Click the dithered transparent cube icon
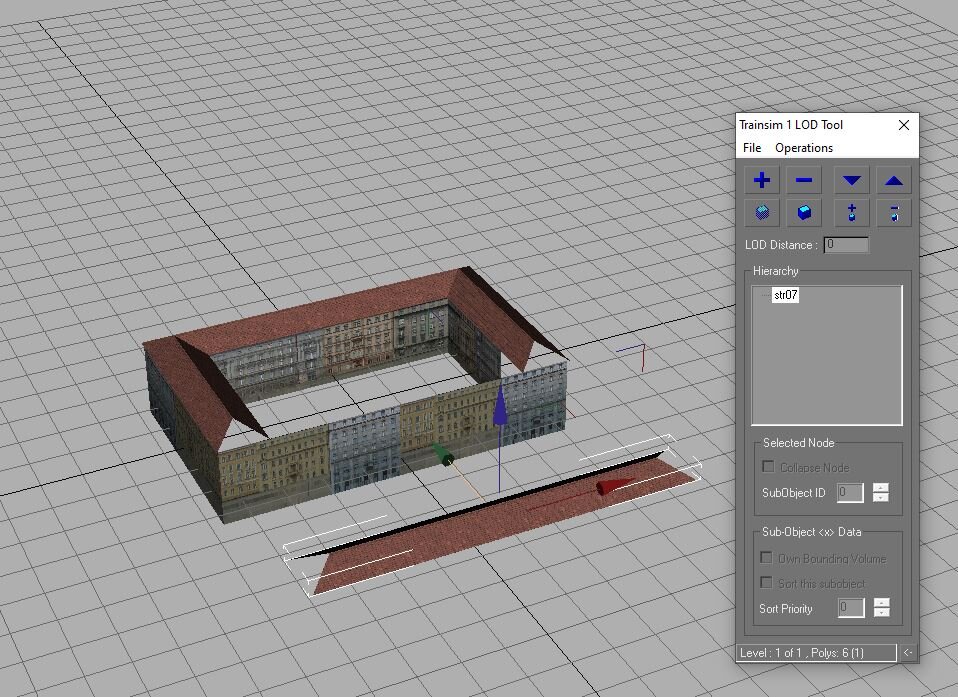Image resolution: width=958 pixels, height=697 pixels. point(762,213)
